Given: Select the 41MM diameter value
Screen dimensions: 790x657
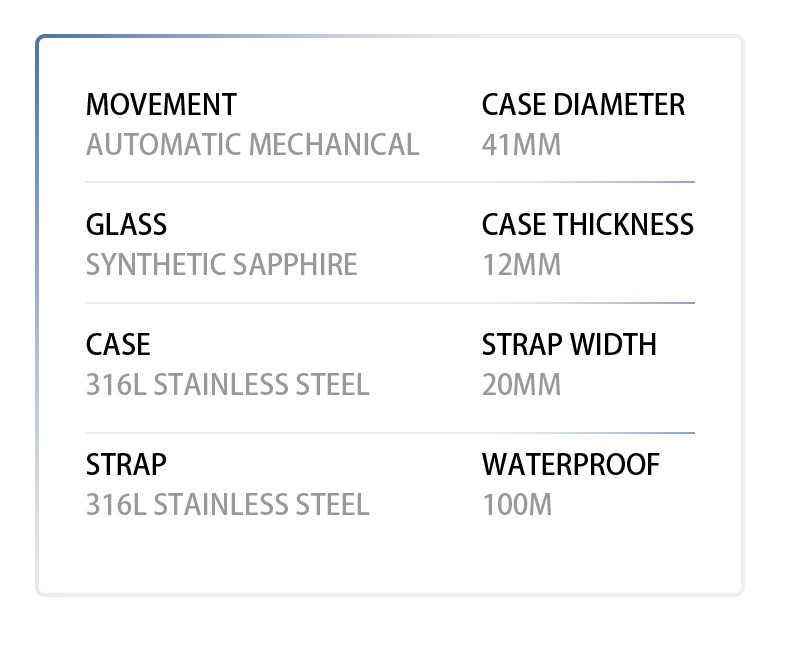Looking at the screenshot, I should (521, 145).
